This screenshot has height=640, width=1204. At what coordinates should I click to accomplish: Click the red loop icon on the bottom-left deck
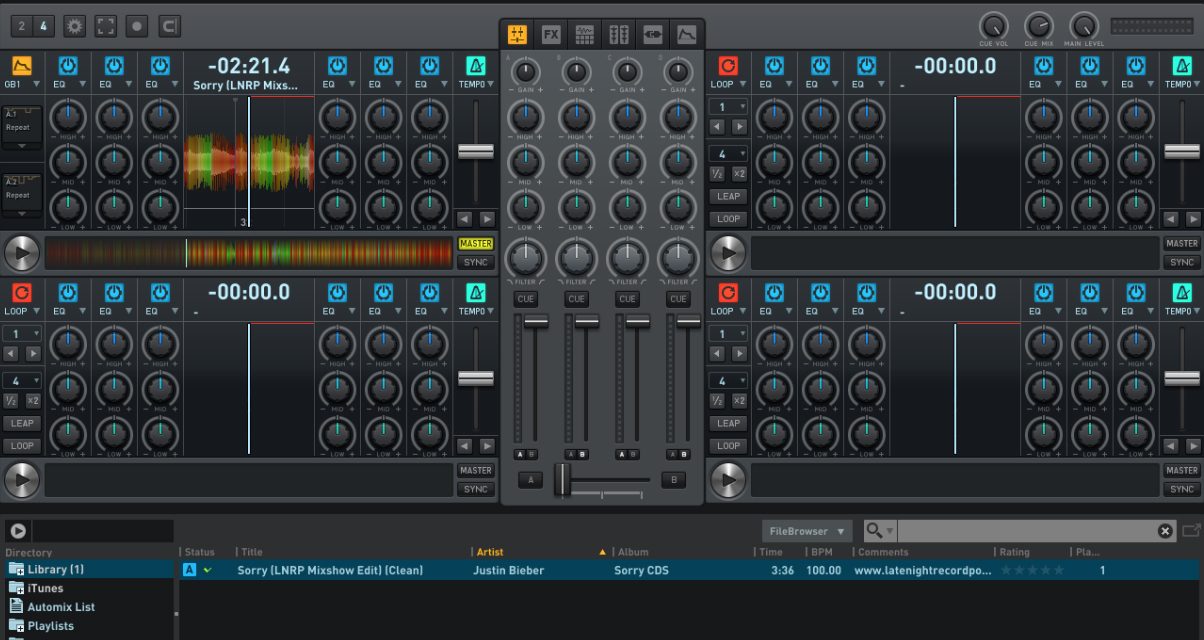point(21,293)
